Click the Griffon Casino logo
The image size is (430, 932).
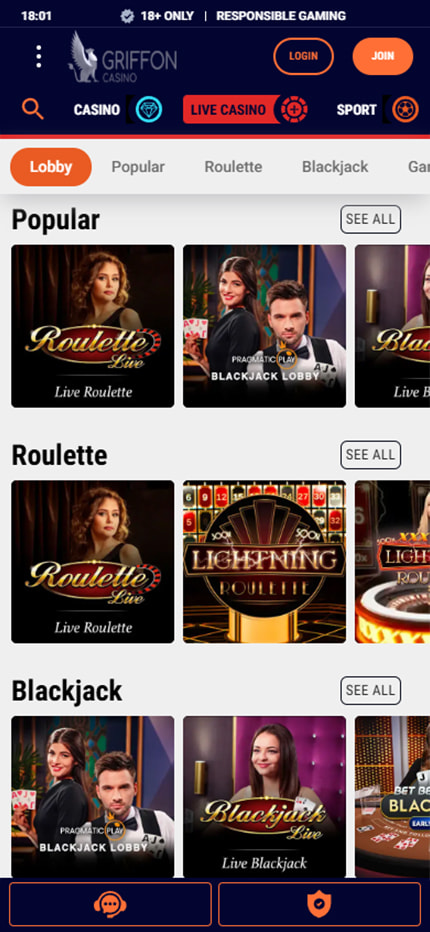tap(123, 57)
